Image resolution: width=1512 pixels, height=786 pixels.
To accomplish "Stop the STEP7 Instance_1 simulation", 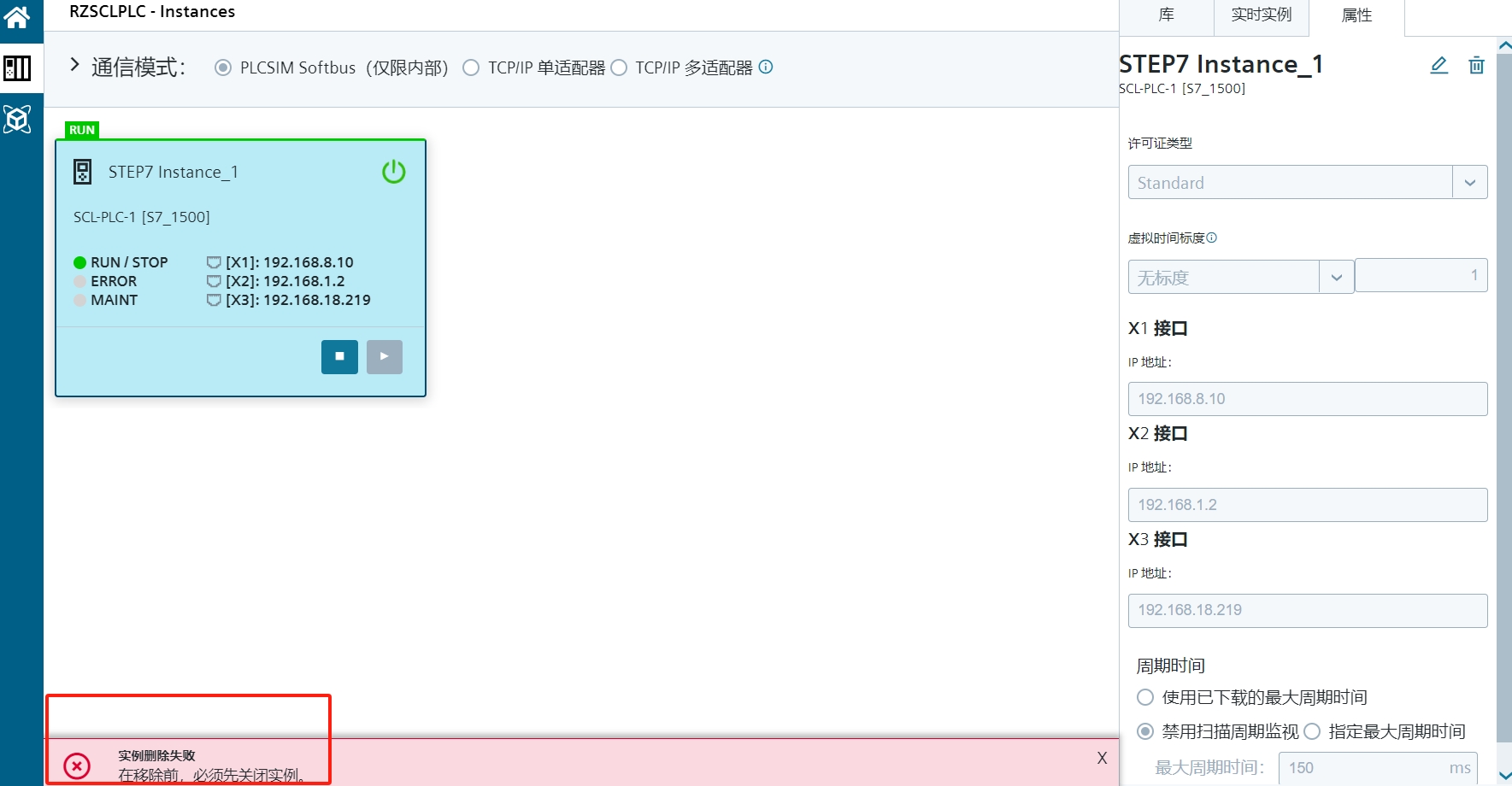I will (339, 357).
